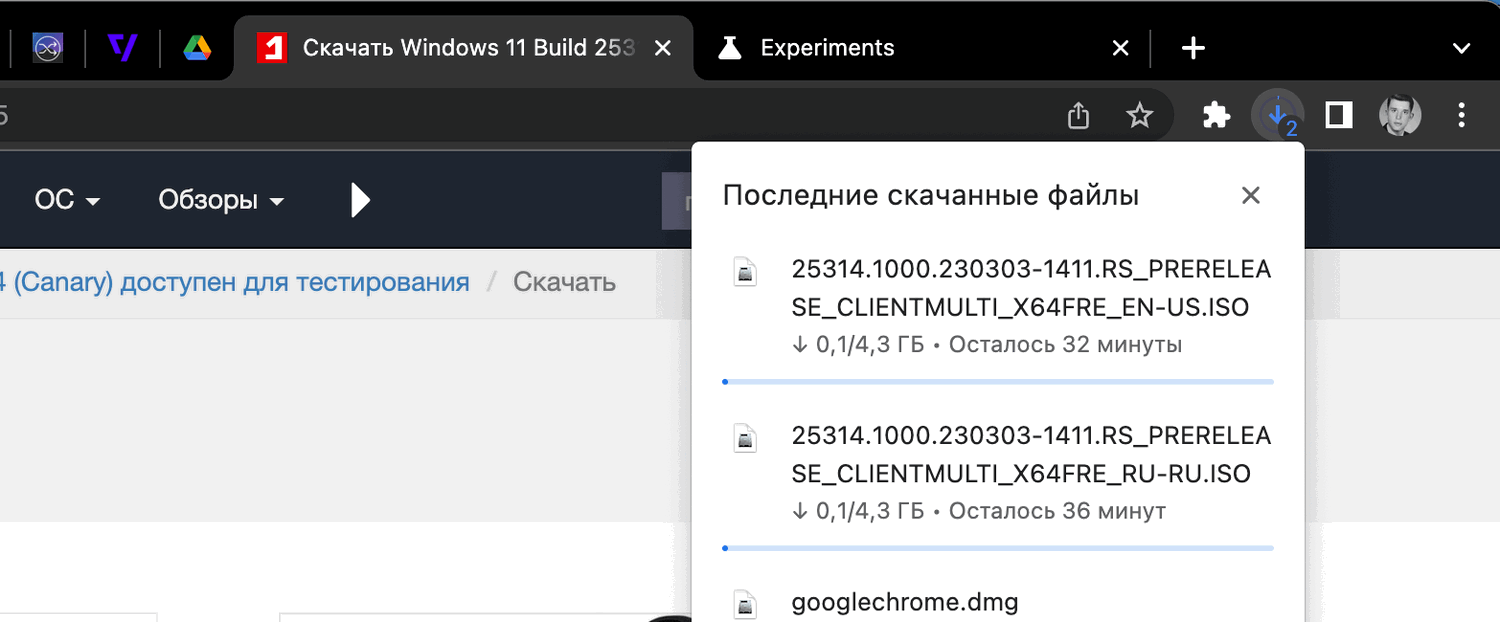Click the googlechrome.dmg download item
The height and width of the screenshot is (622, 1500).
[x=904, y=603]
